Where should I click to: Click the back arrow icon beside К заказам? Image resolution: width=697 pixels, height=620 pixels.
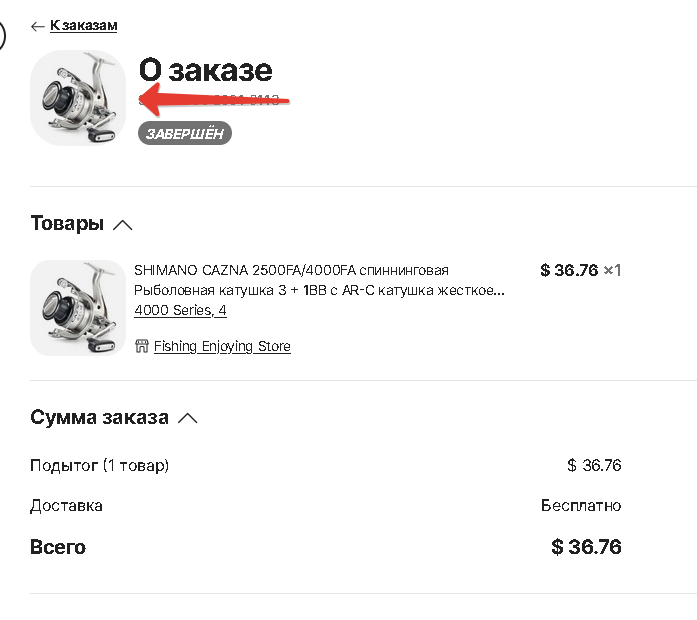37,26
